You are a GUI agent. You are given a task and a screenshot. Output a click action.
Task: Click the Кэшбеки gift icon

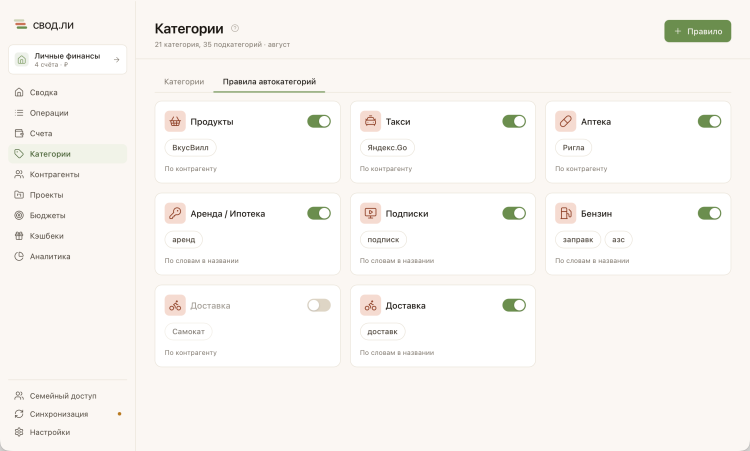point(19,236)
